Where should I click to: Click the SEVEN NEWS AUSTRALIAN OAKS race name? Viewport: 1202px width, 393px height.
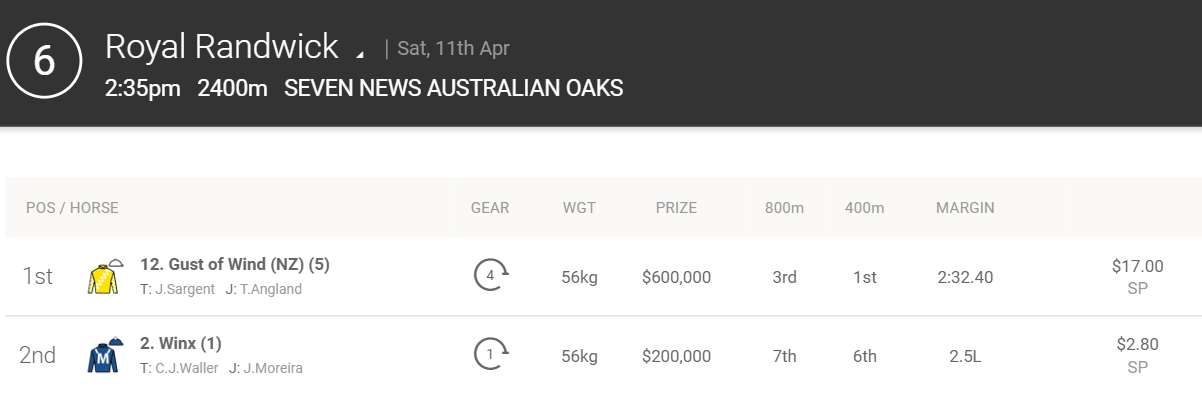point(454,88)
